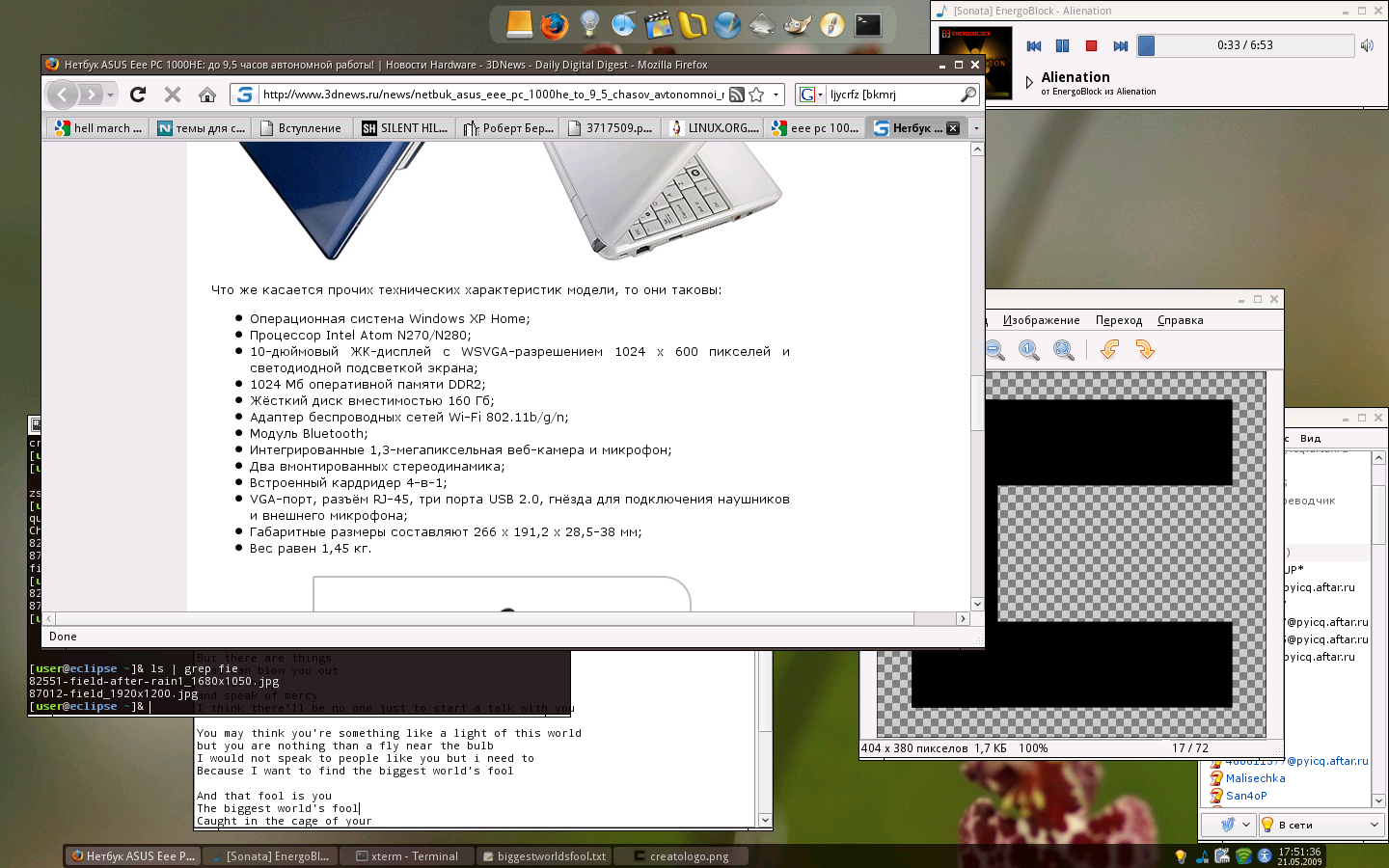
Task: Open the 'В сети' status dropdown in messenger
Action: [x=1321, y=825]
